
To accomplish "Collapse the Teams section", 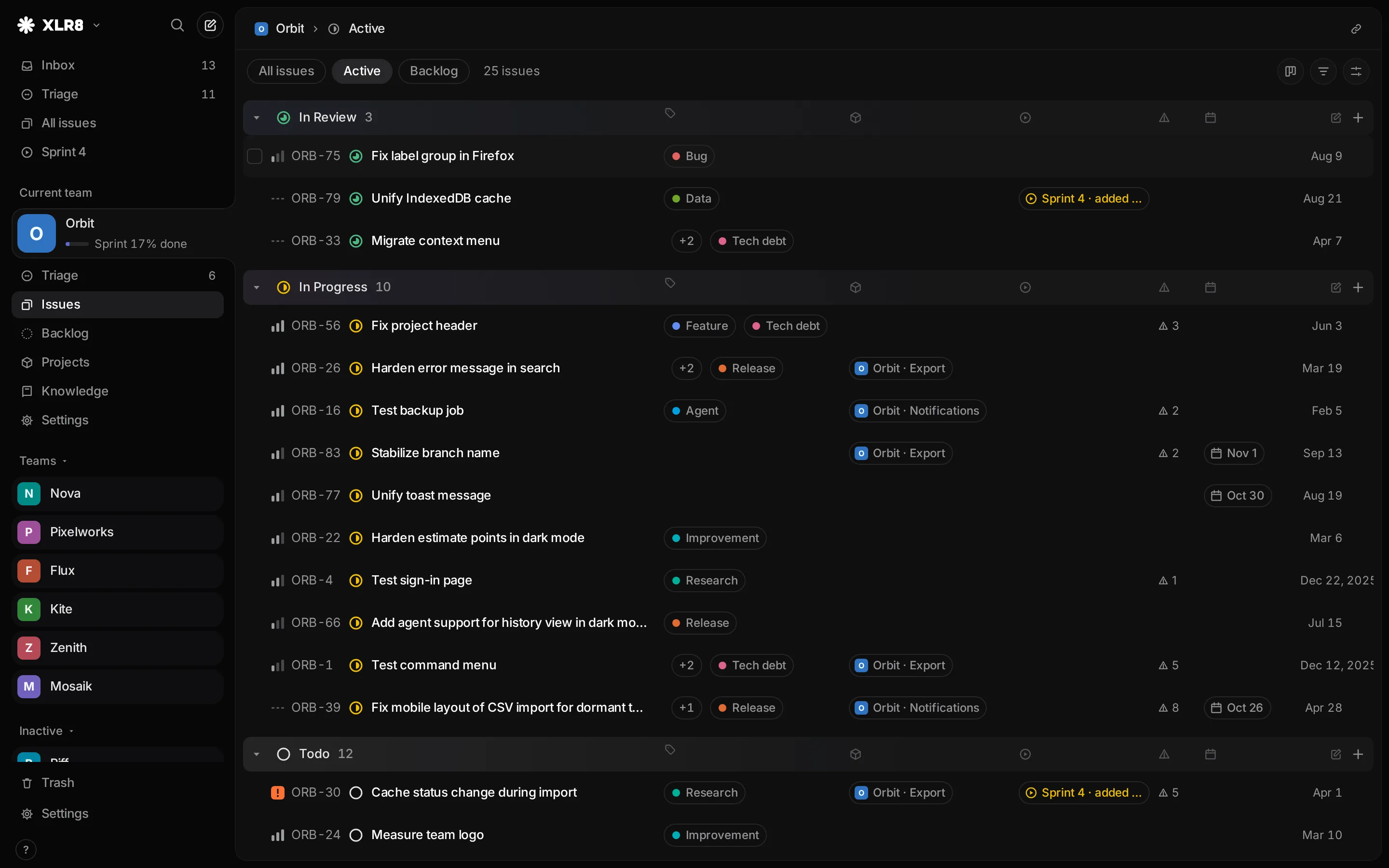I will click(43, 461).
